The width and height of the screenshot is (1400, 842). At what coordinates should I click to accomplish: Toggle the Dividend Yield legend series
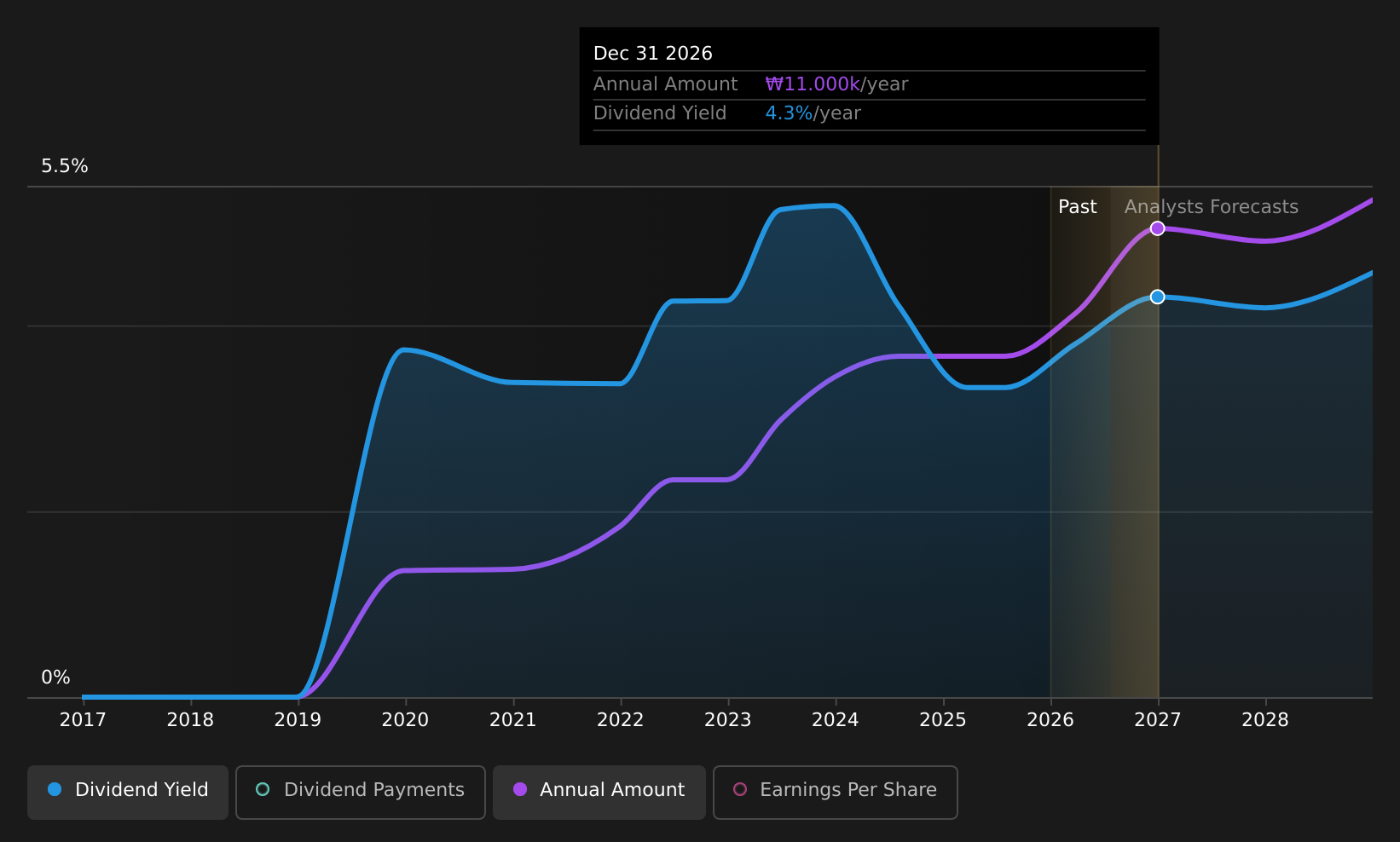(128, 793)
